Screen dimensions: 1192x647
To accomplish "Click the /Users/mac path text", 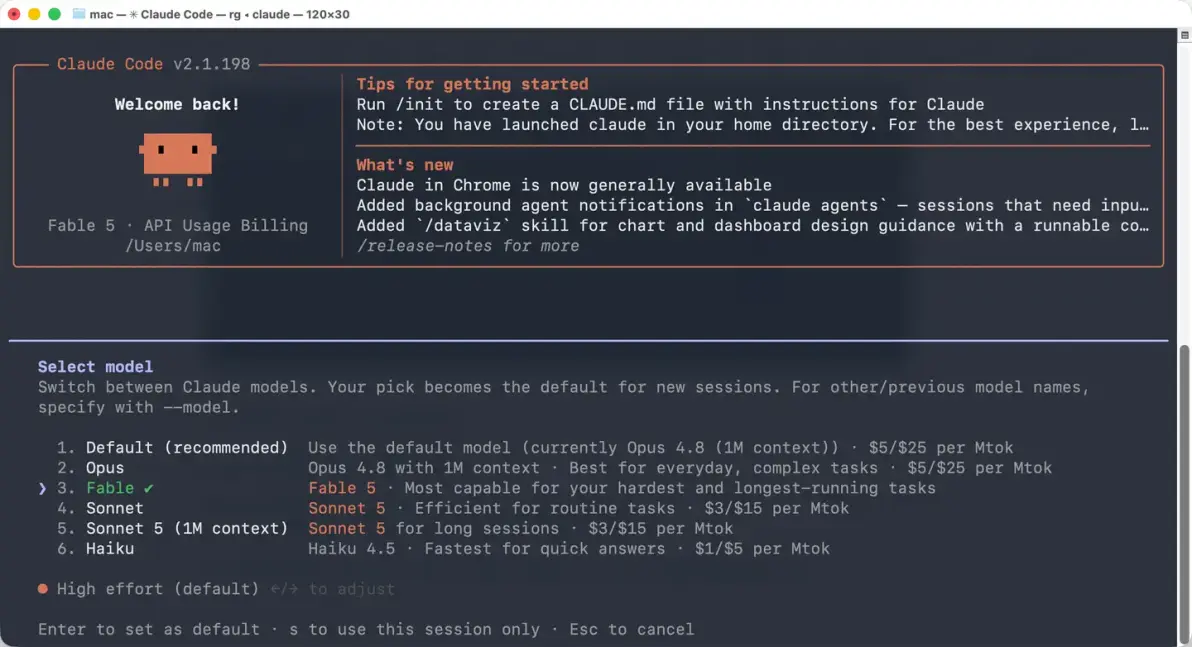I will coord(173,246).
